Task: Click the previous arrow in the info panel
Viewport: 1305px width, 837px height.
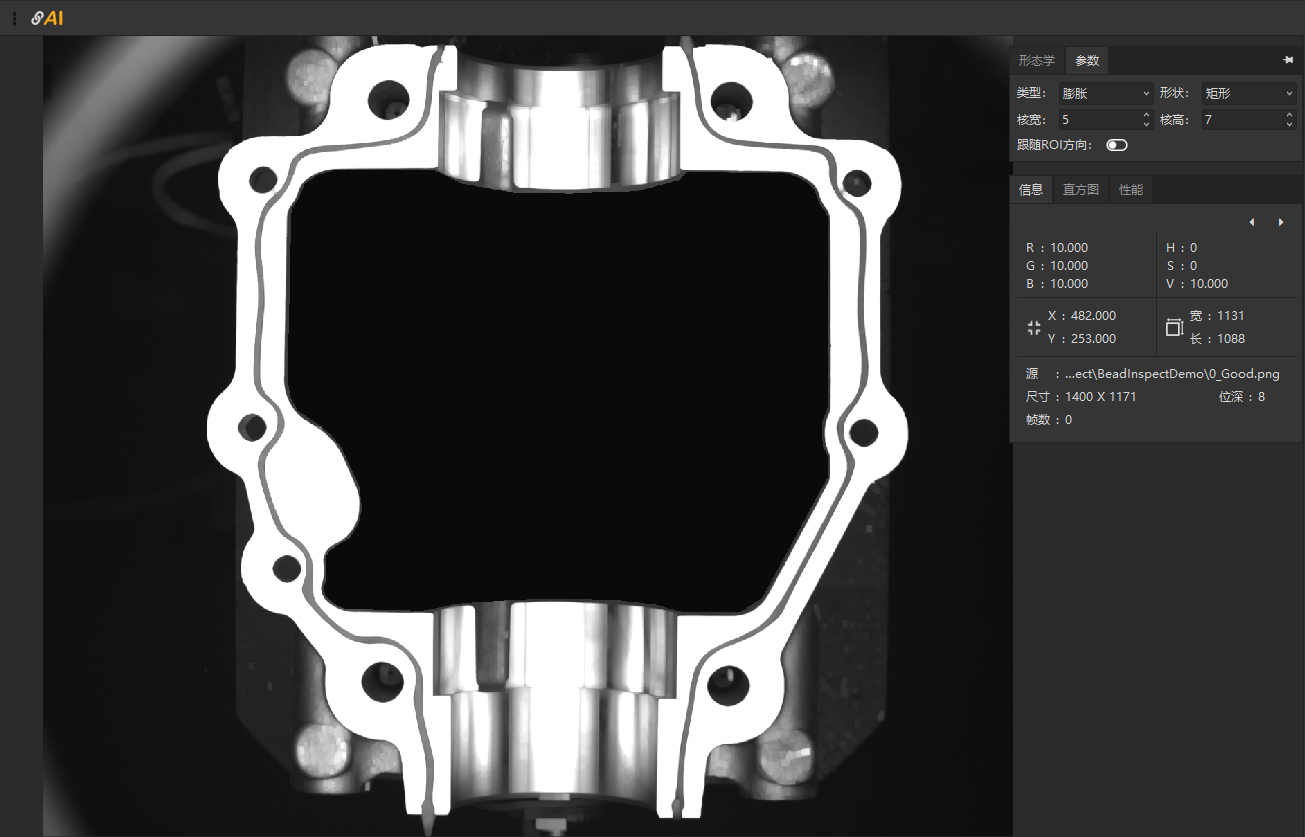Action: 1251,222
